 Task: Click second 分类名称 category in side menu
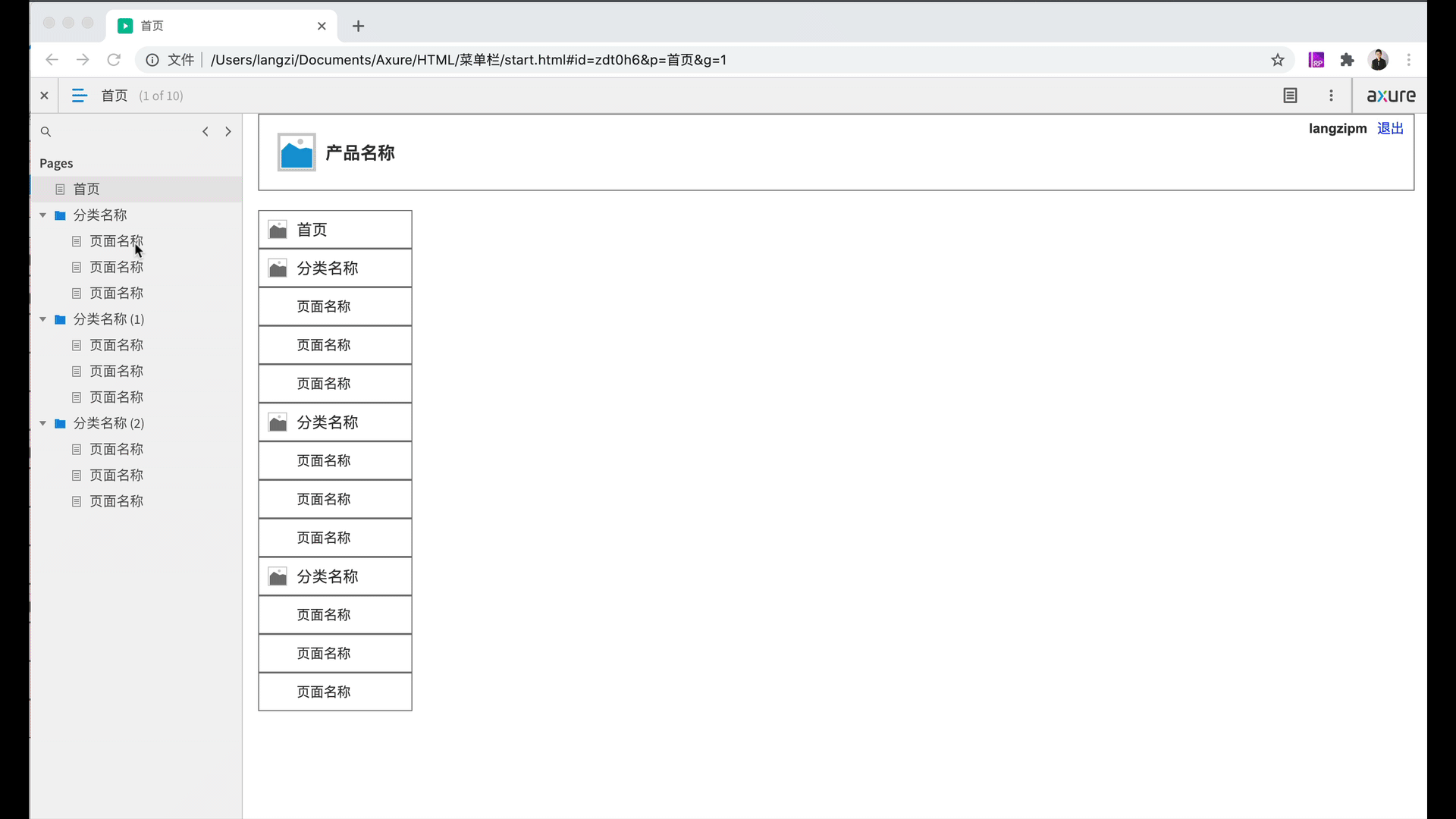[x=335, y=422]
